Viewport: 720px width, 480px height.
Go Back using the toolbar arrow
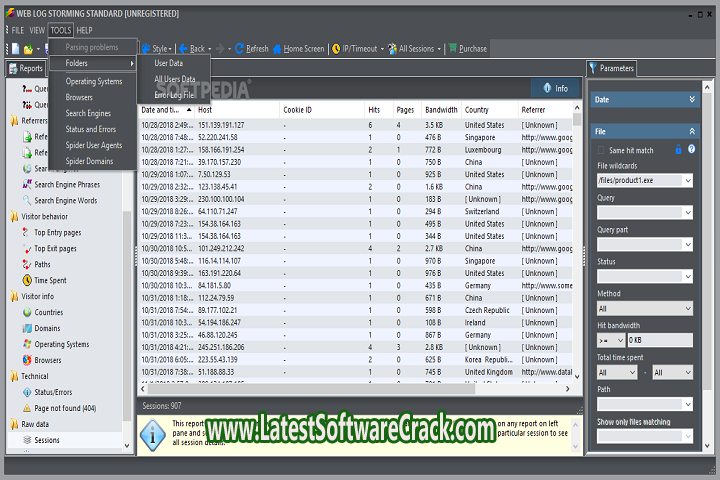(x=192, y=49)
